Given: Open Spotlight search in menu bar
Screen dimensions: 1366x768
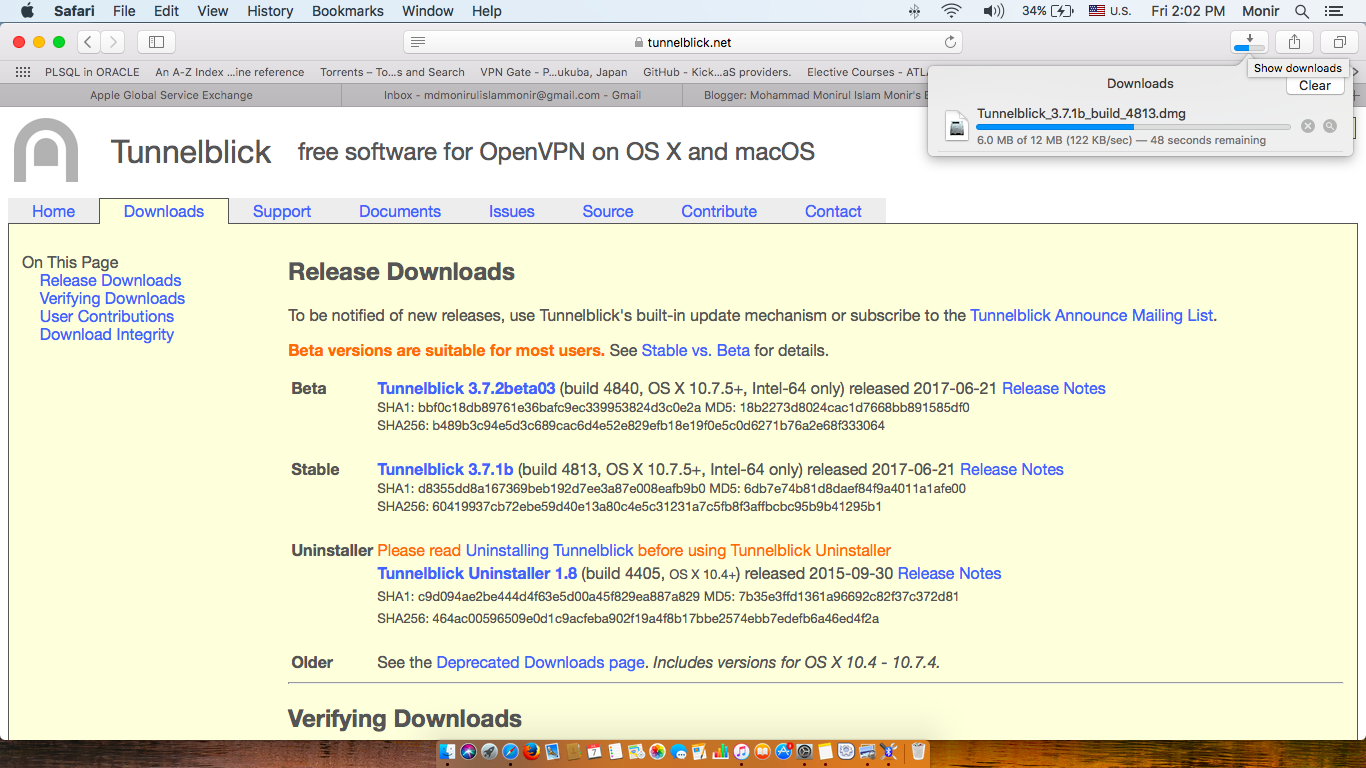Looking at the screenshot, I should tap(1302, 11).
